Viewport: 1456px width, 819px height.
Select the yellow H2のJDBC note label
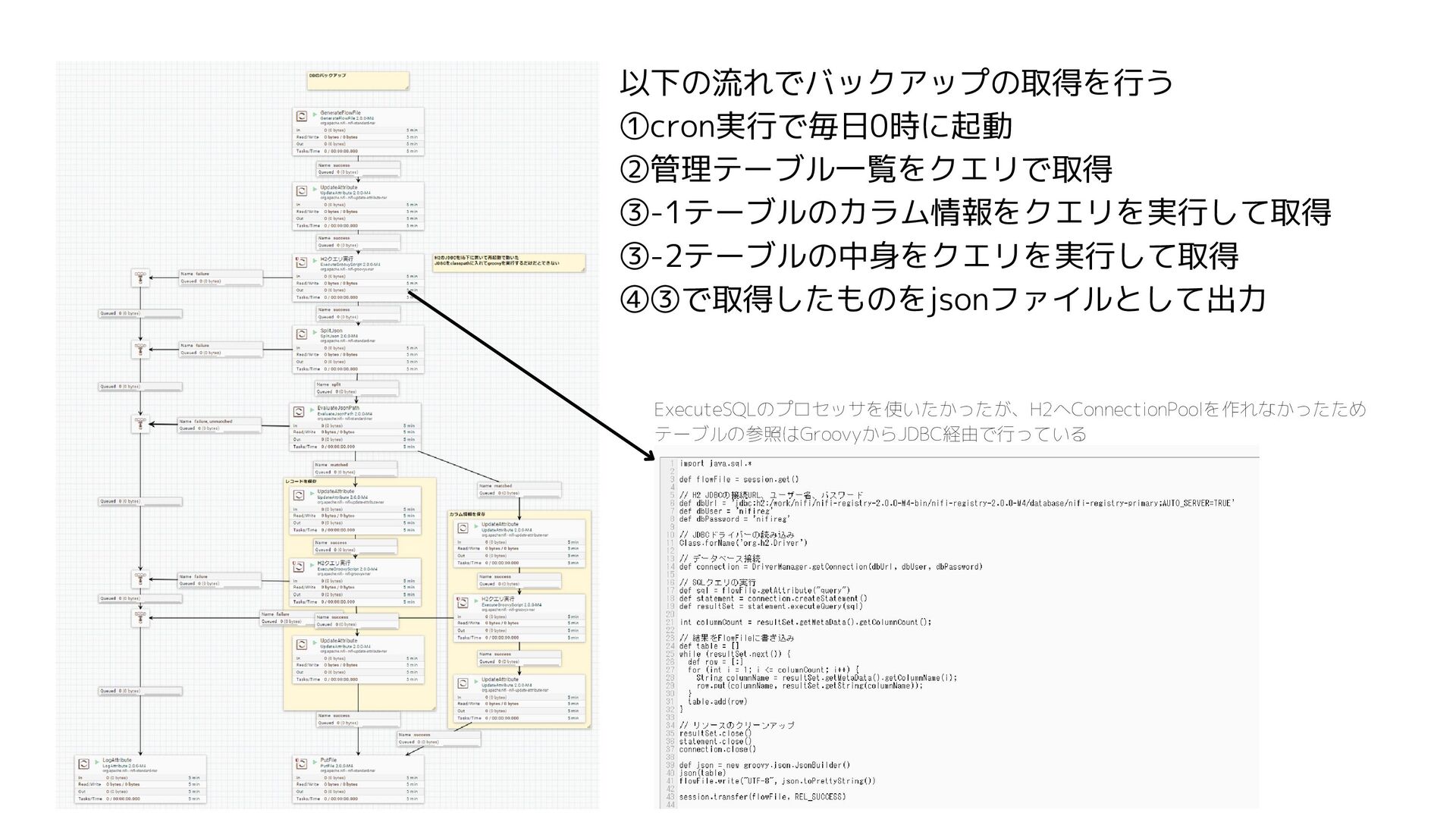click(x=508, y=263)
